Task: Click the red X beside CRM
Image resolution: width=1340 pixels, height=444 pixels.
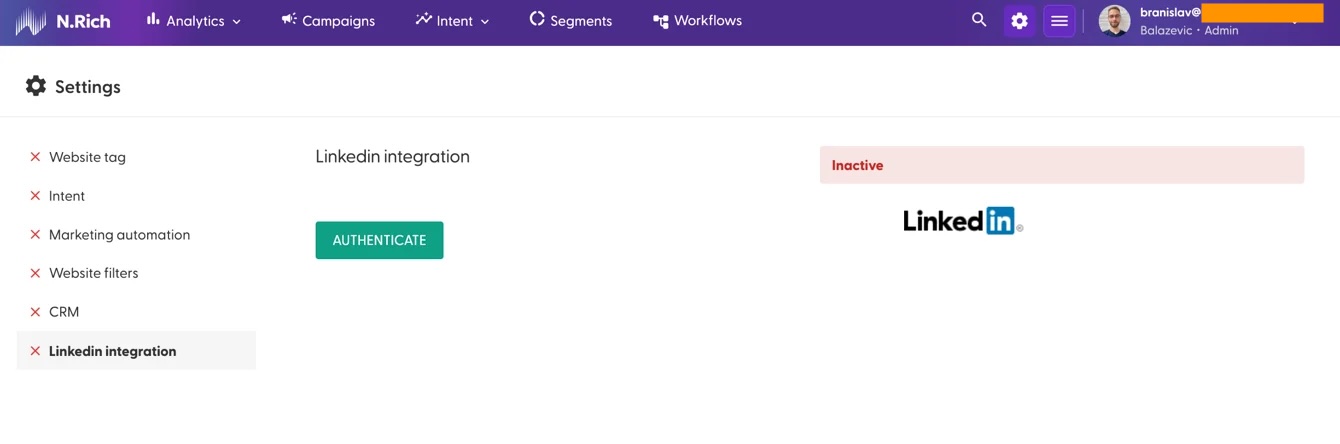Action: (x=35, y=312)
